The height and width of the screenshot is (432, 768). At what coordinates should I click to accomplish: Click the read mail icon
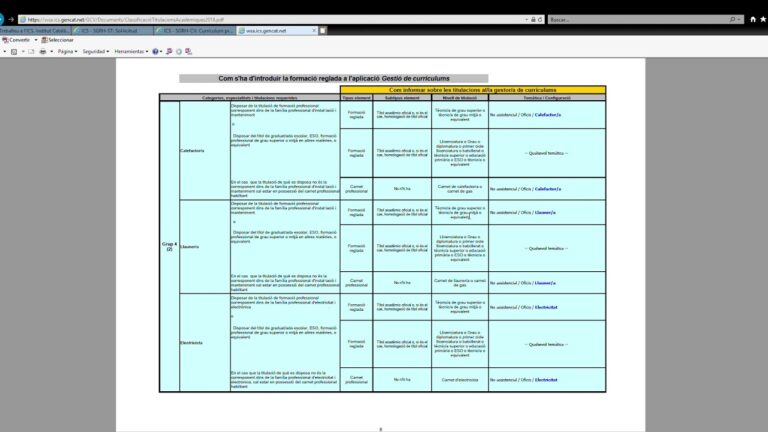click(x=31, y=51)
